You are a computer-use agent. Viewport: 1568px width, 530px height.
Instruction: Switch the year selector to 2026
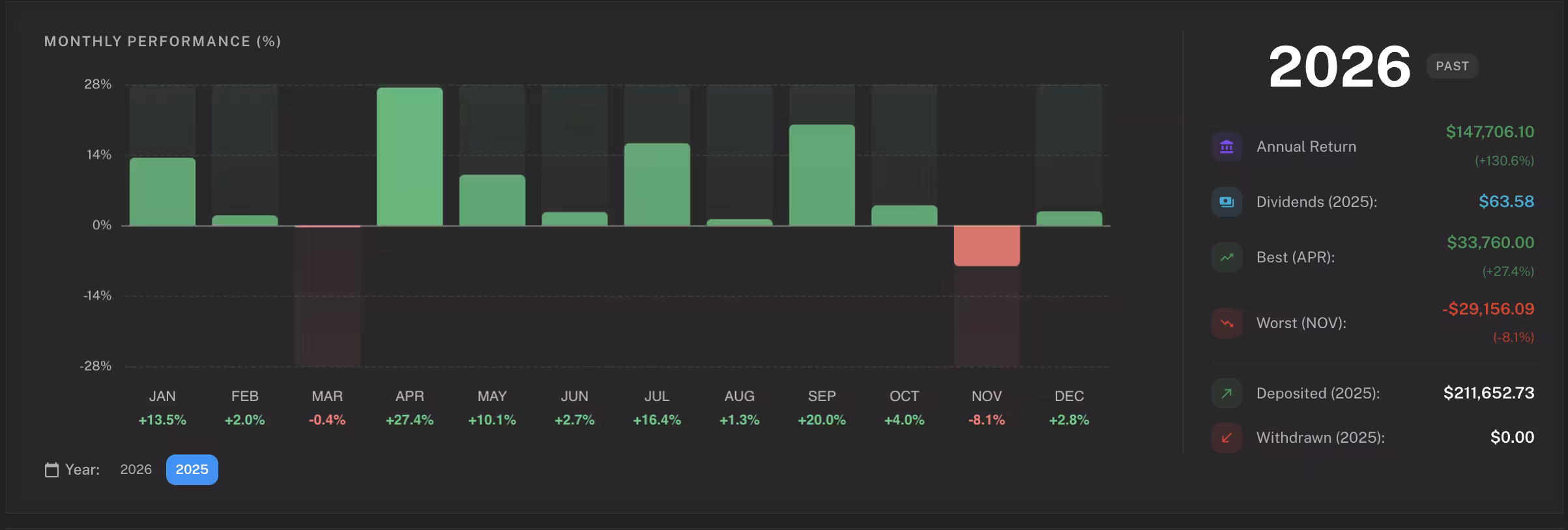pyautogui.click(x=136, y=469)
